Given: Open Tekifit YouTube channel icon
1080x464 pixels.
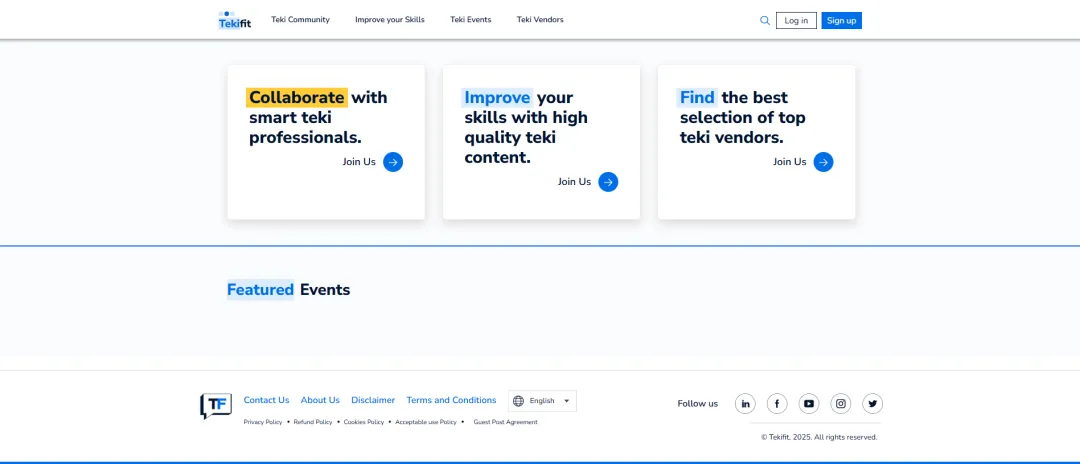Looking at the screenshot, I should tap(809, 404).
